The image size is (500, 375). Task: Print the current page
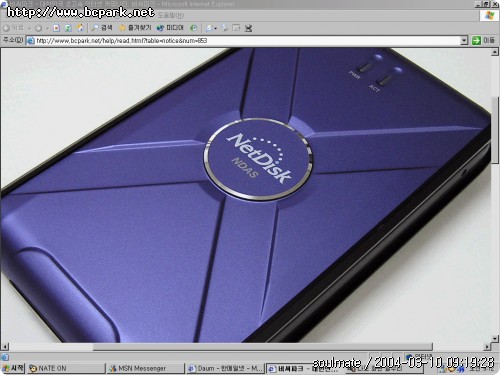(x=225, y=28)
